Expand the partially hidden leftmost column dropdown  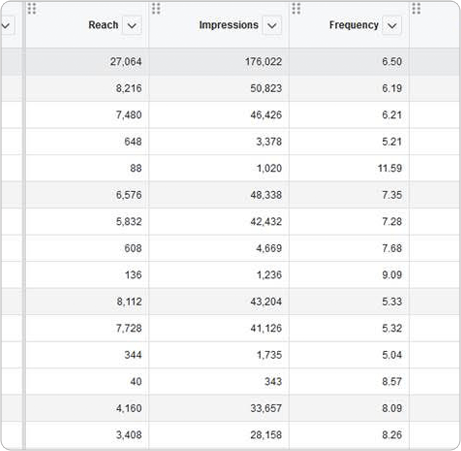pos(6,25)
